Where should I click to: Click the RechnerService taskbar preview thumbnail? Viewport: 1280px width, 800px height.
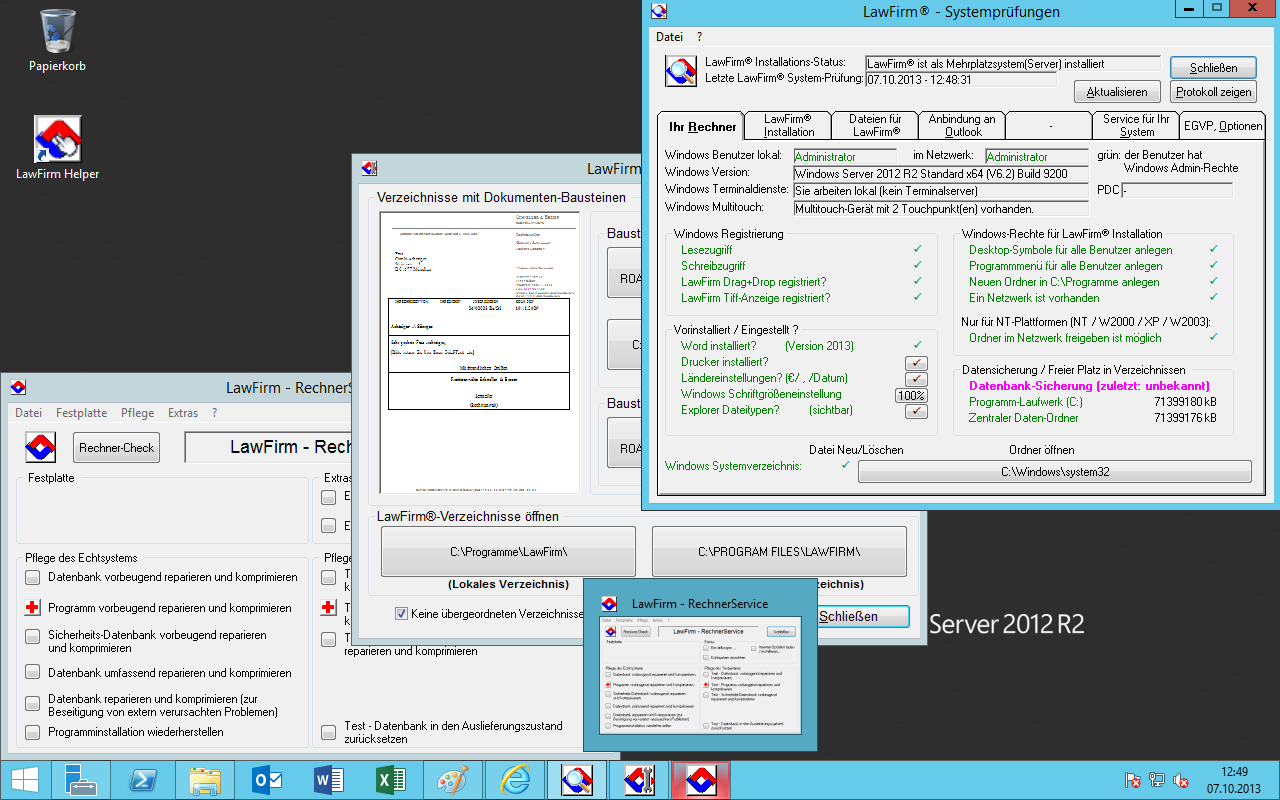(x=700, y=675)
